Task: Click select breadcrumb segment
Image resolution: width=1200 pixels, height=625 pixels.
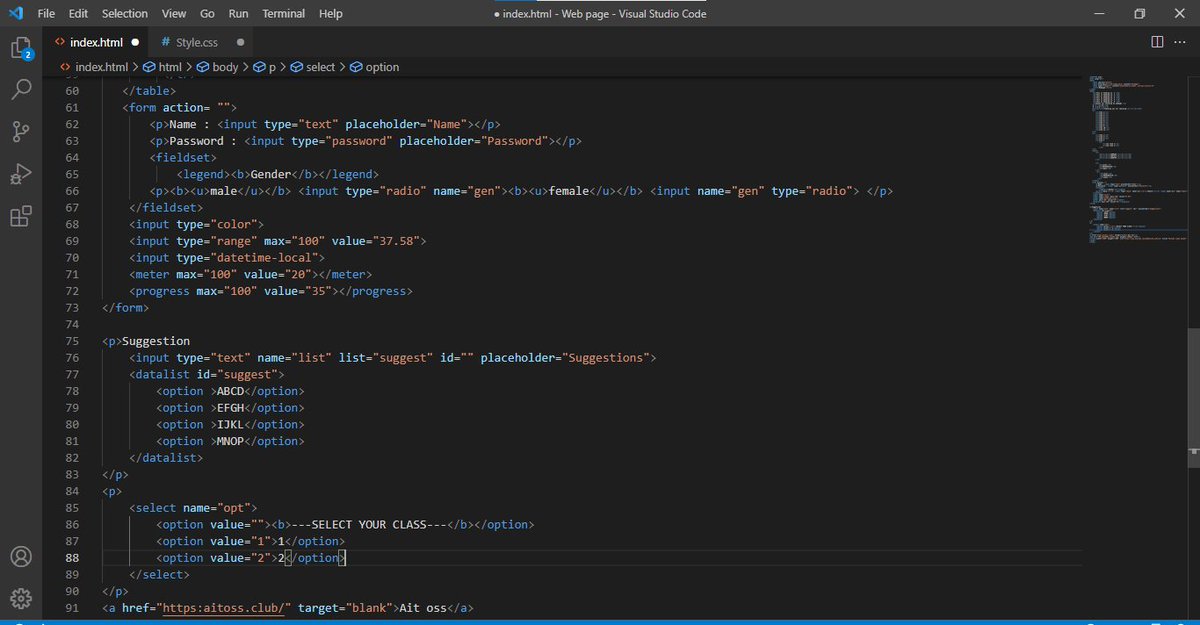Action: point(313,67)
